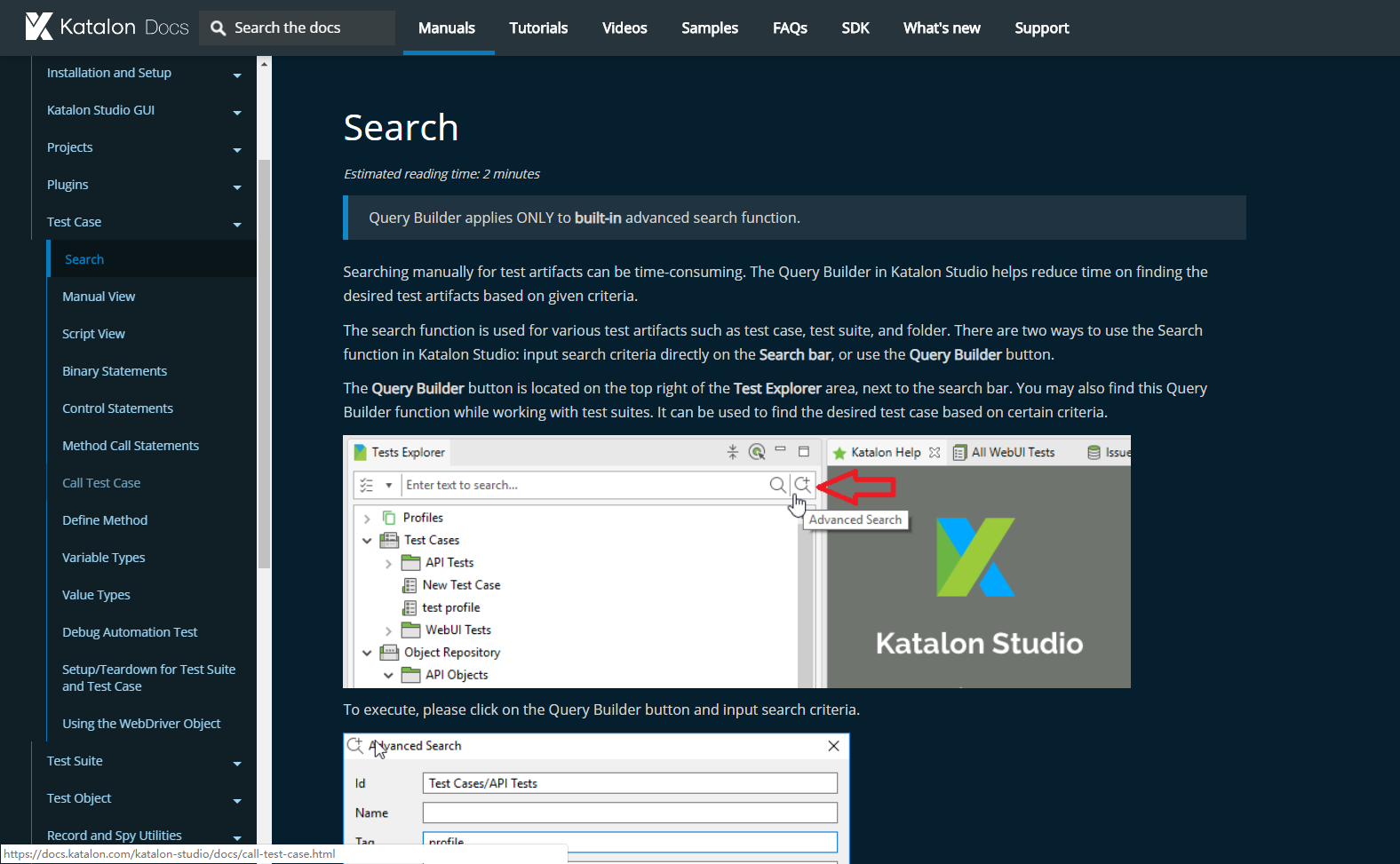1400x864 pixels.
Task: Open the Manuals tab
Action: pos(447,28)
